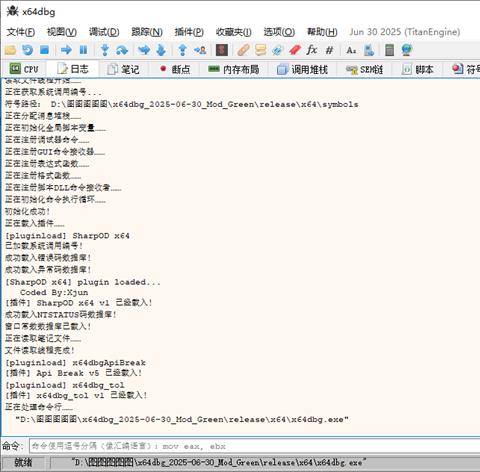Click the execute till return icon
The height and width of the screenshot is (472, 480).
183,50
